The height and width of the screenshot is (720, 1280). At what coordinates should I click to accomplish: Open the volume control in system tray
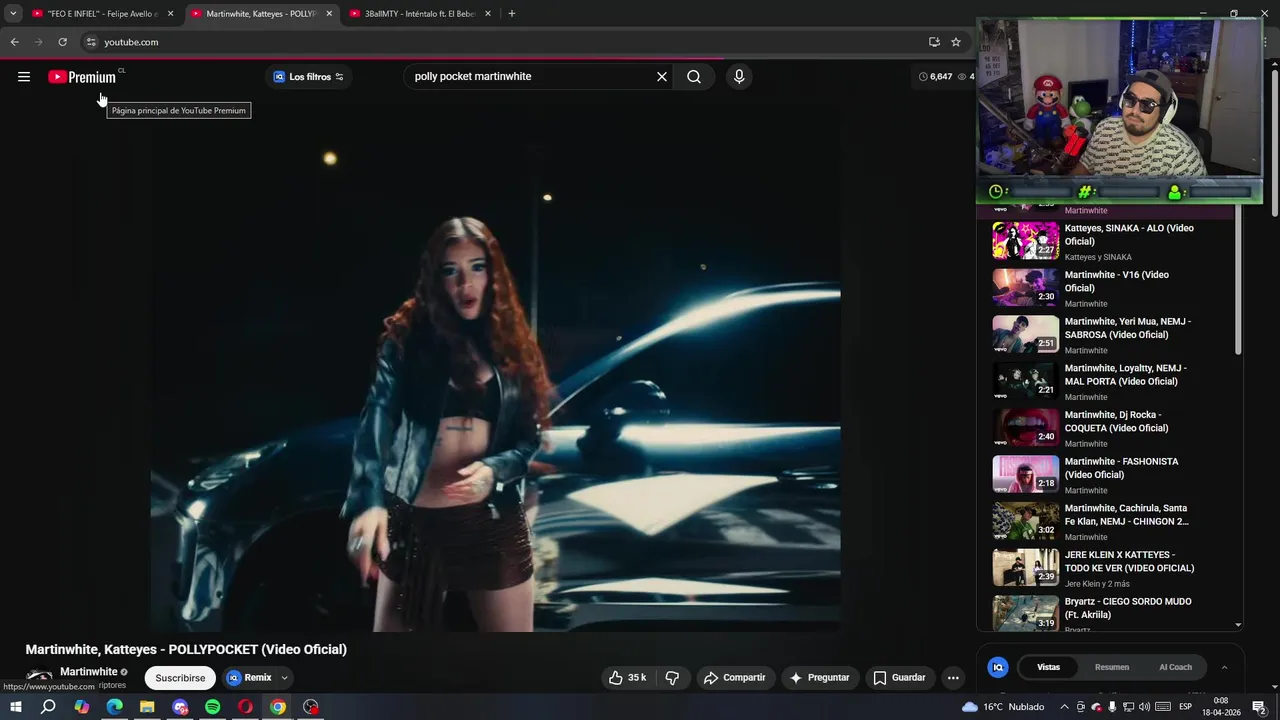[x=1144, y=707]
